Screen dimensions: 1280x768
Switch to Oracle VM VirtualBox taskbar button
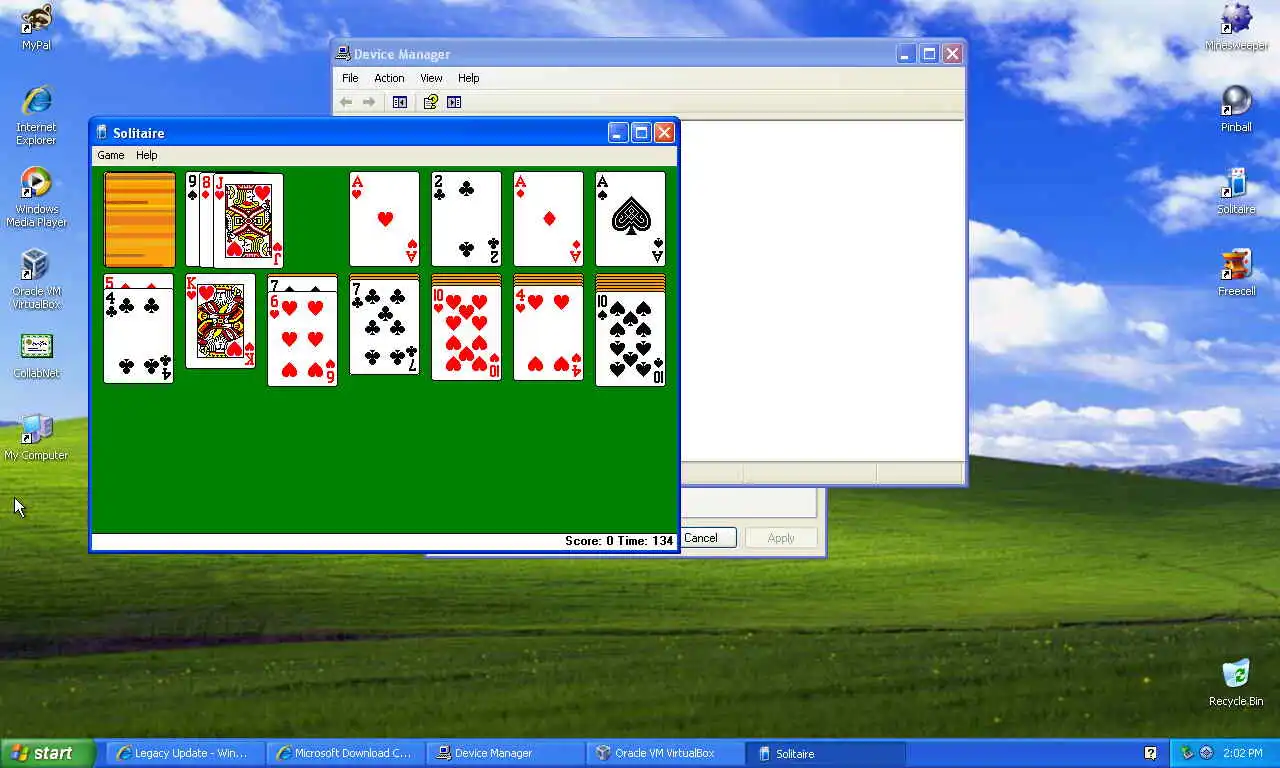click(664, 753)
